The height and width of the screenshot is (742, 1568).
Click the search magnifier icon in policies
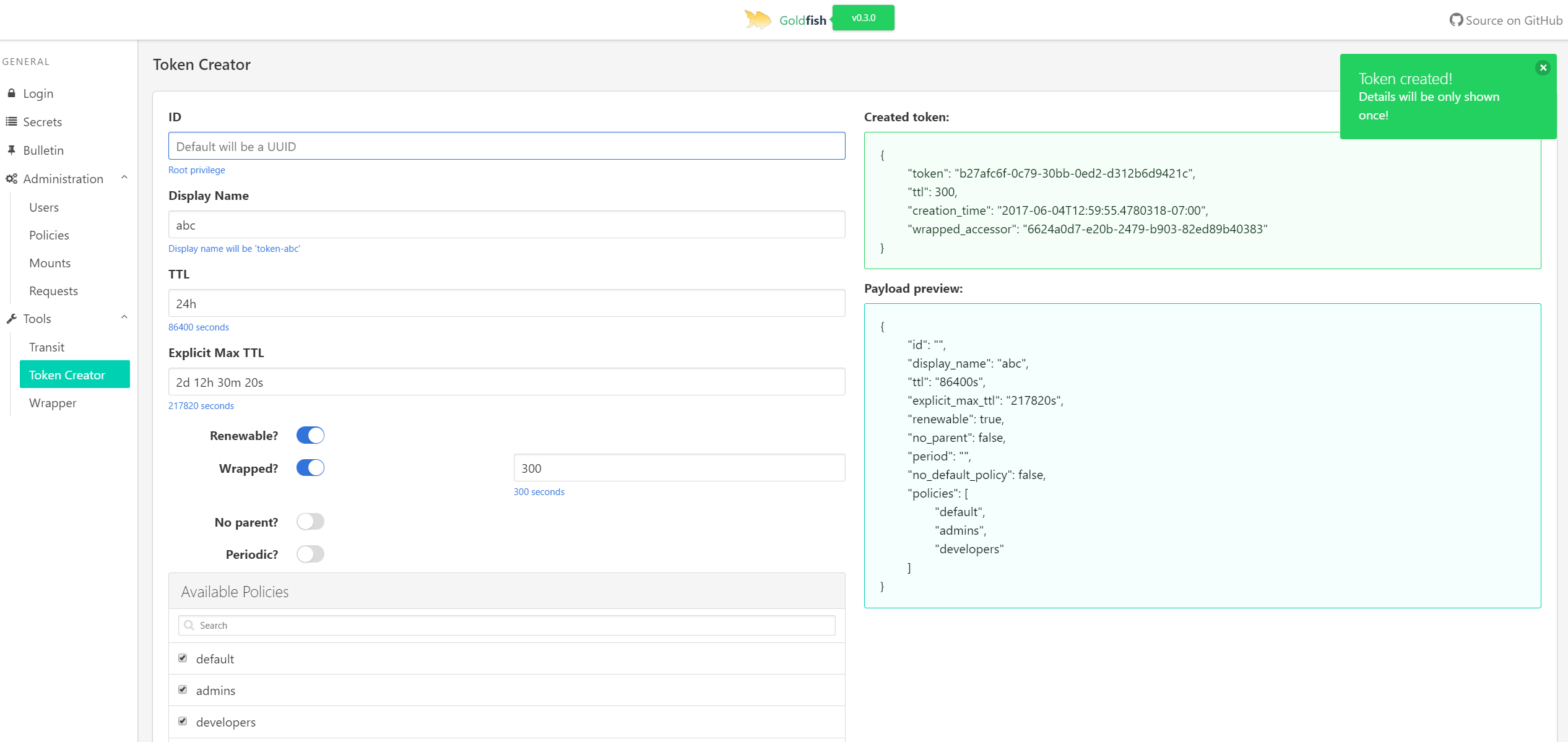tap(189, 625)
